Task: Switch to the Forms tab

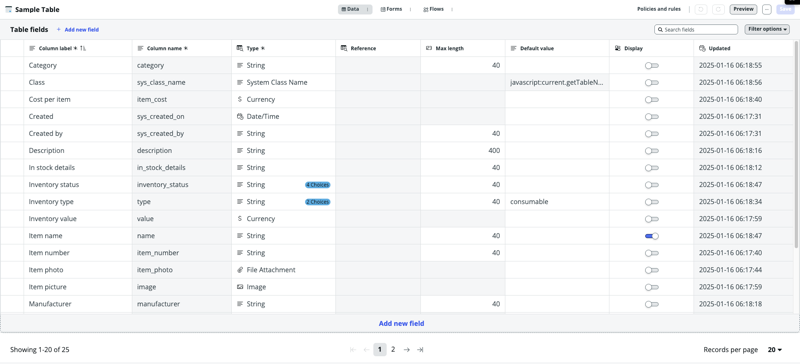Action: point(392,9)
